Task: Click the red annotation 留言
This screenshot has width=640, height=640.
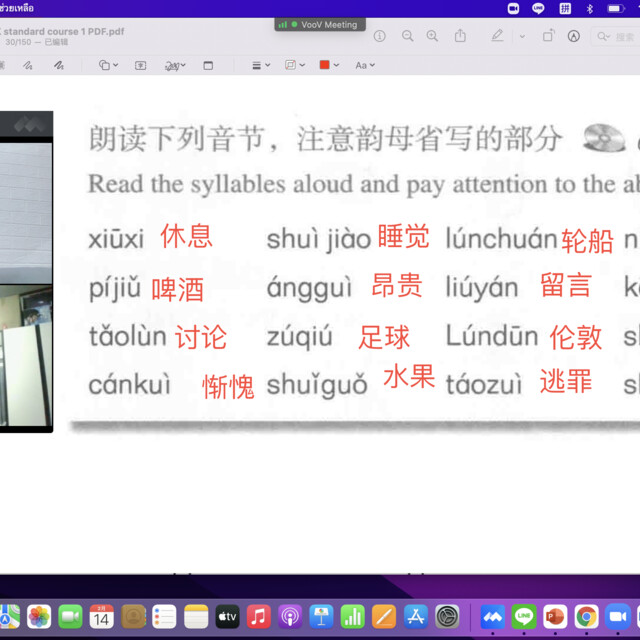Action: [566, 285]
